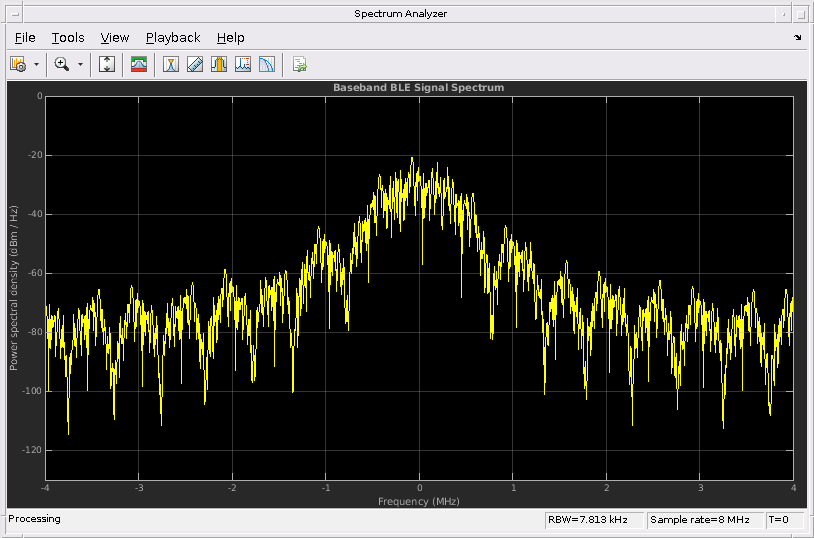The height and width of the screenshot is (538, 814).
Task: Select the Zoom magnifier tool
Action: point(62,64)
